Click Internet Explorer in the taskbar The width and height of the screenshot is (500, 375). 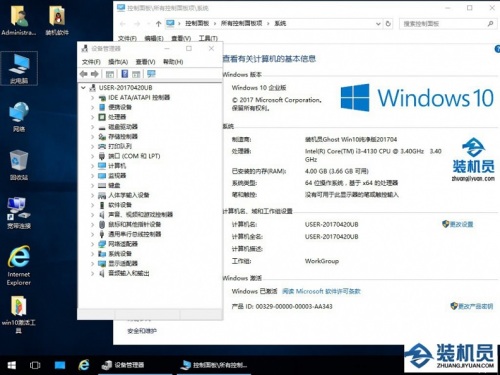[84, 365]
